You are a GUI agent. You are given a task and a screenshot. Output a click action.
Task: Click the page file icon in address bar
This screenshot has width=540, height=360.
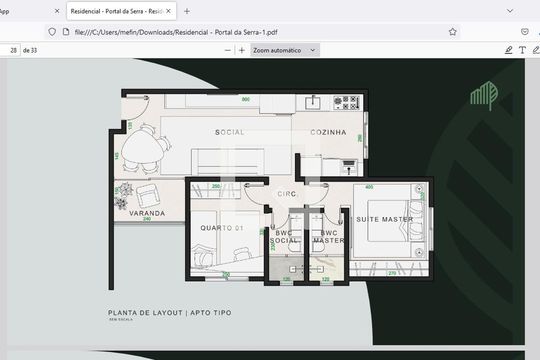(66, 32)
